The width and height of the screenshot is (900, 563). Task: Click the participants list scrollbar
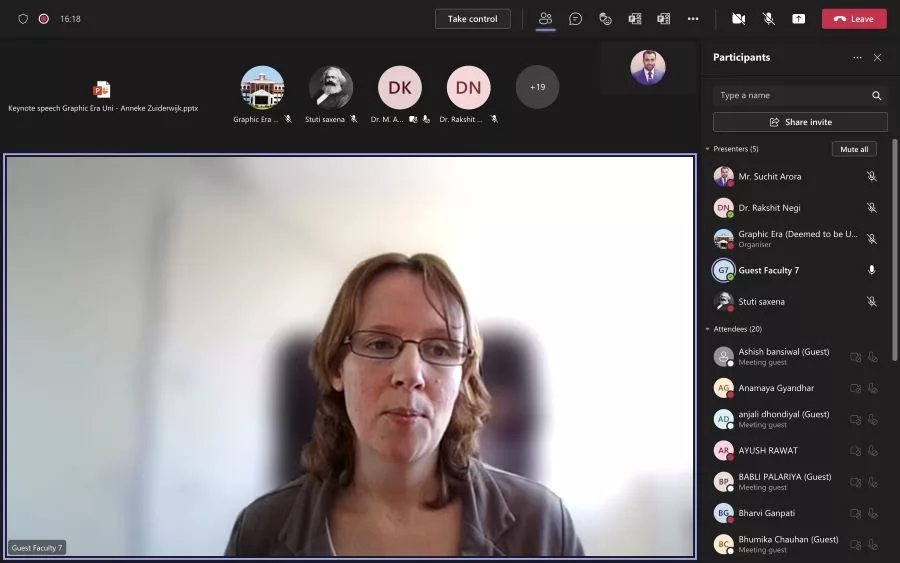pyautogui.click(x=894, y=250)
